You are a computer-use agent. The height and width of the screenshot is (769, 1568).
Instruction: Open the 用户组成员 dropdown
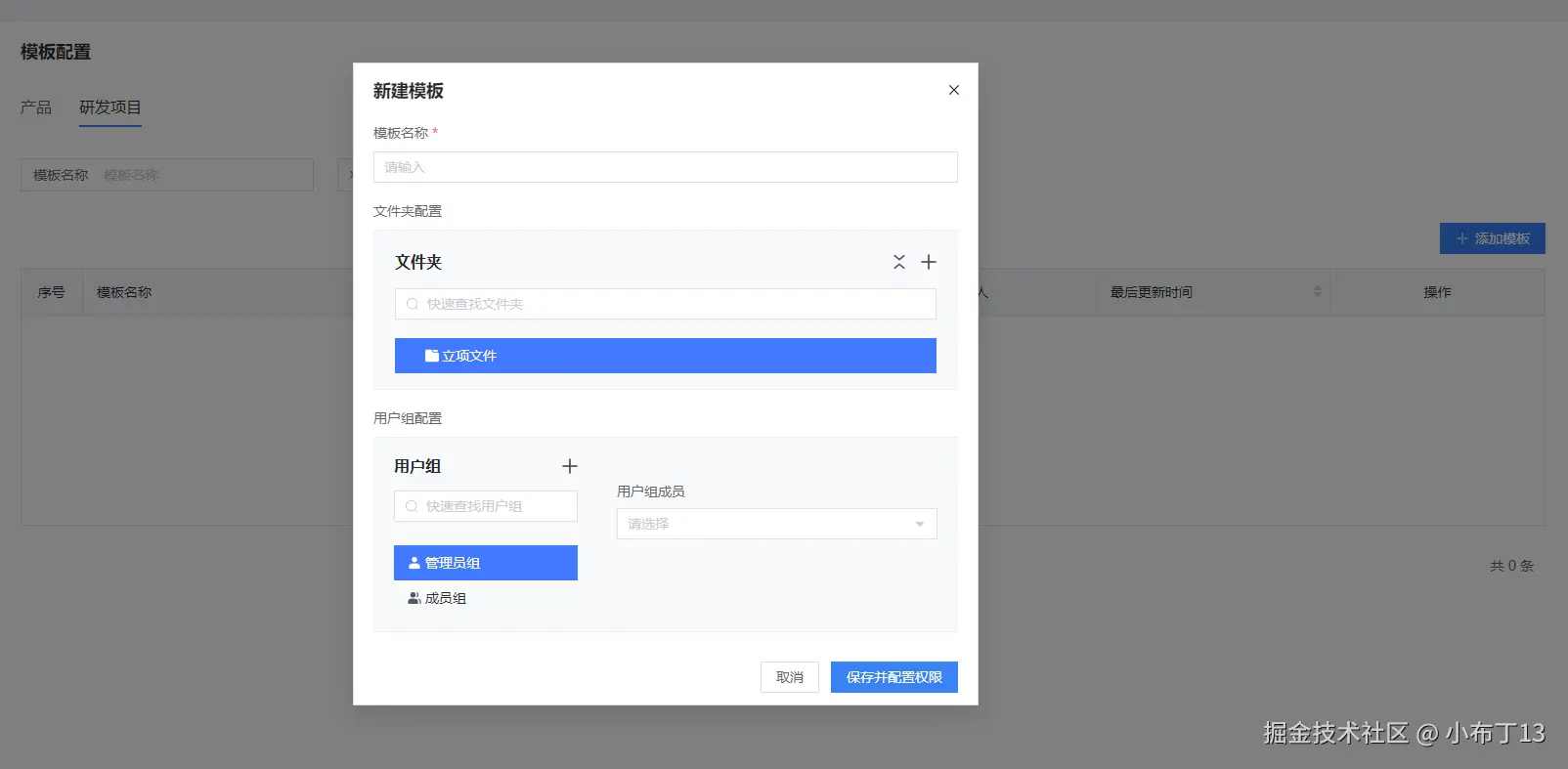(x=777, y=524)
